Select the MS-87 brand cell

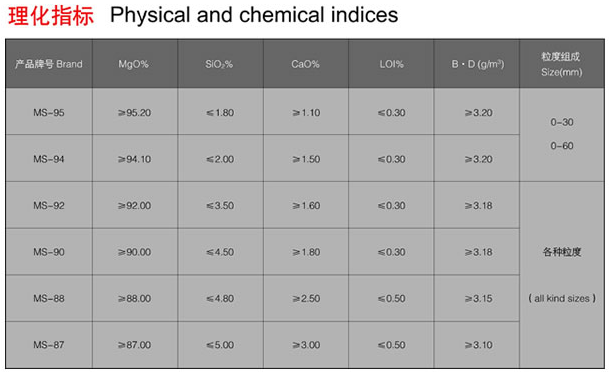pos(49,345)
